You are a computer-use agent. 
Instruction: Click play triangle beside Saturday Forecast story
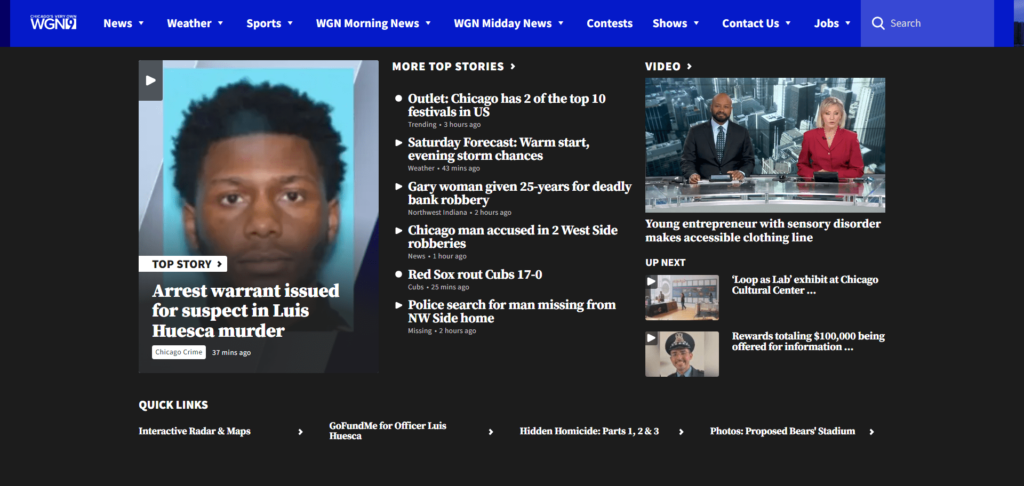[399, 142]
